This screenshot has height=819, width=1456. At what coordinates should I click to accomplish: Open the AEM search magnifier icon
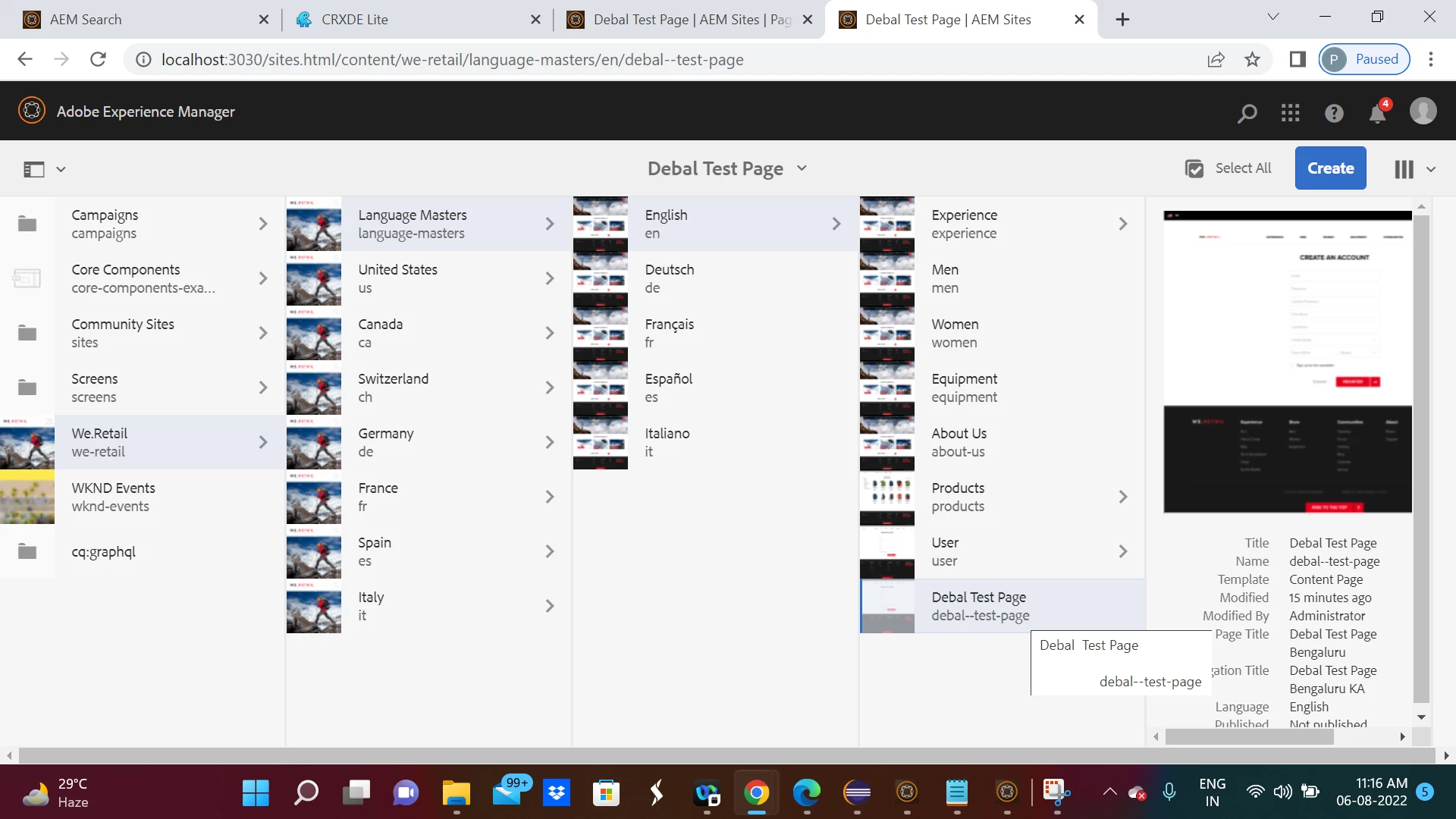click(1247, 113)
